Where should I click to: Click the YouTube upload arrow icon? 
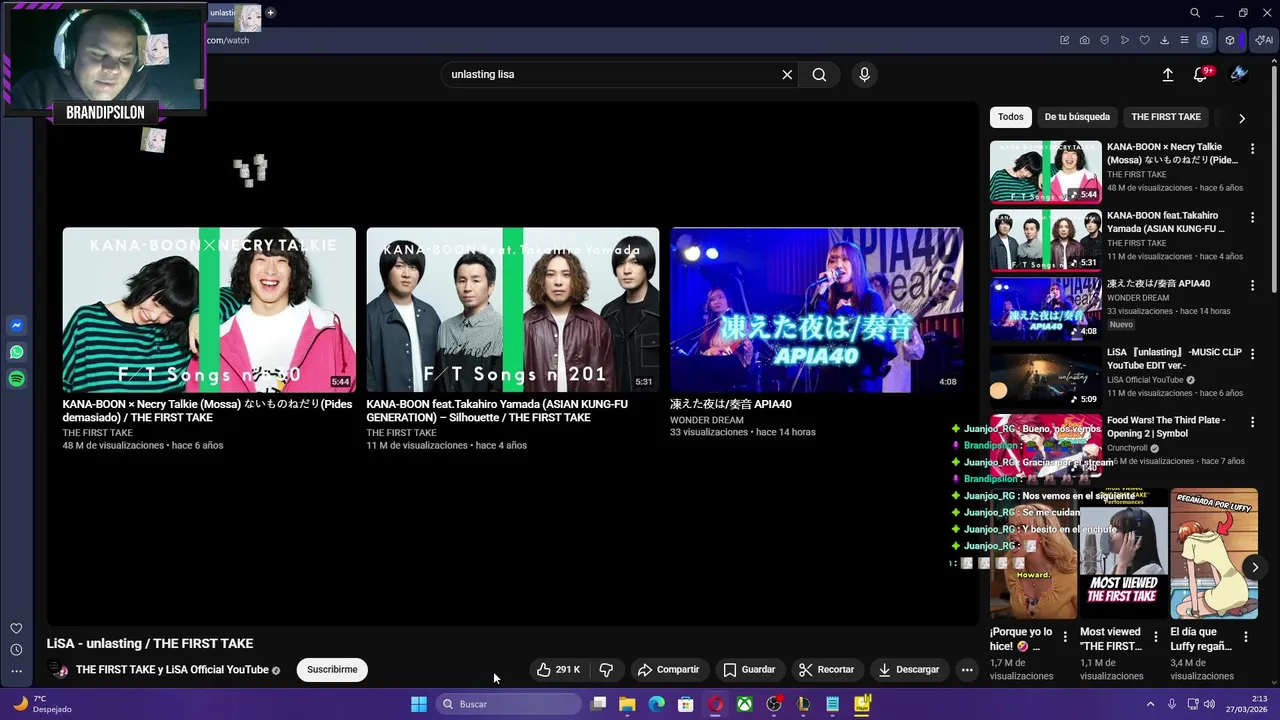tap(1167, 74)
